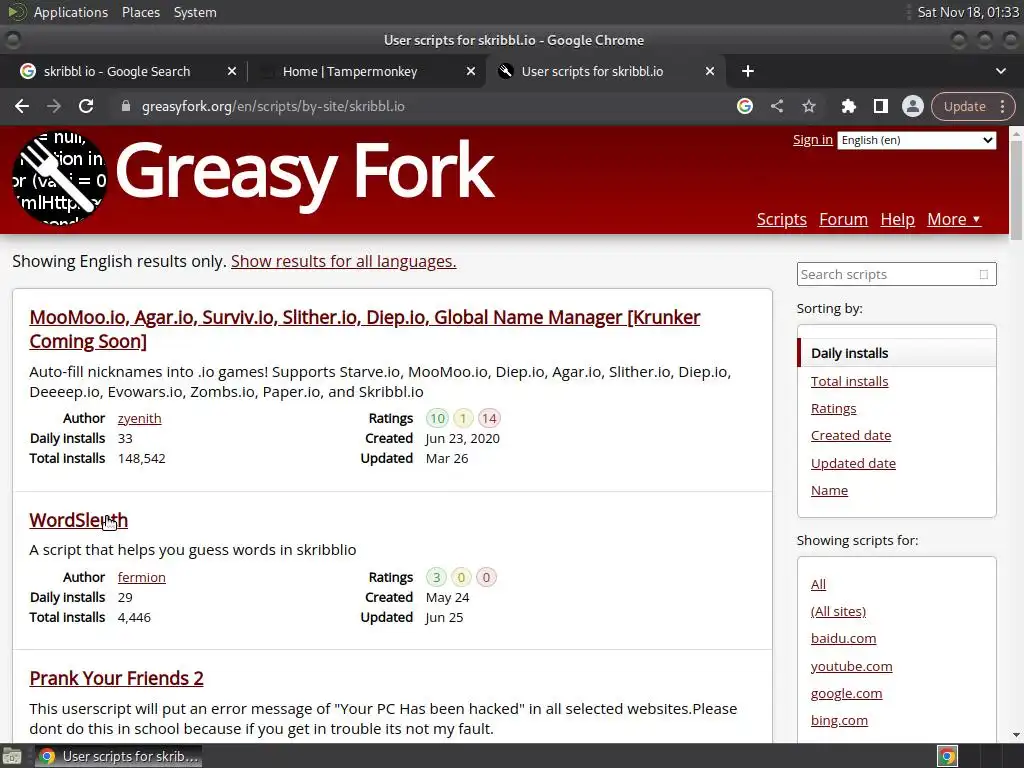This screenshot has height=768, width=1024.
Task: Click the address bar URL
Action: (x=273, y=106)
